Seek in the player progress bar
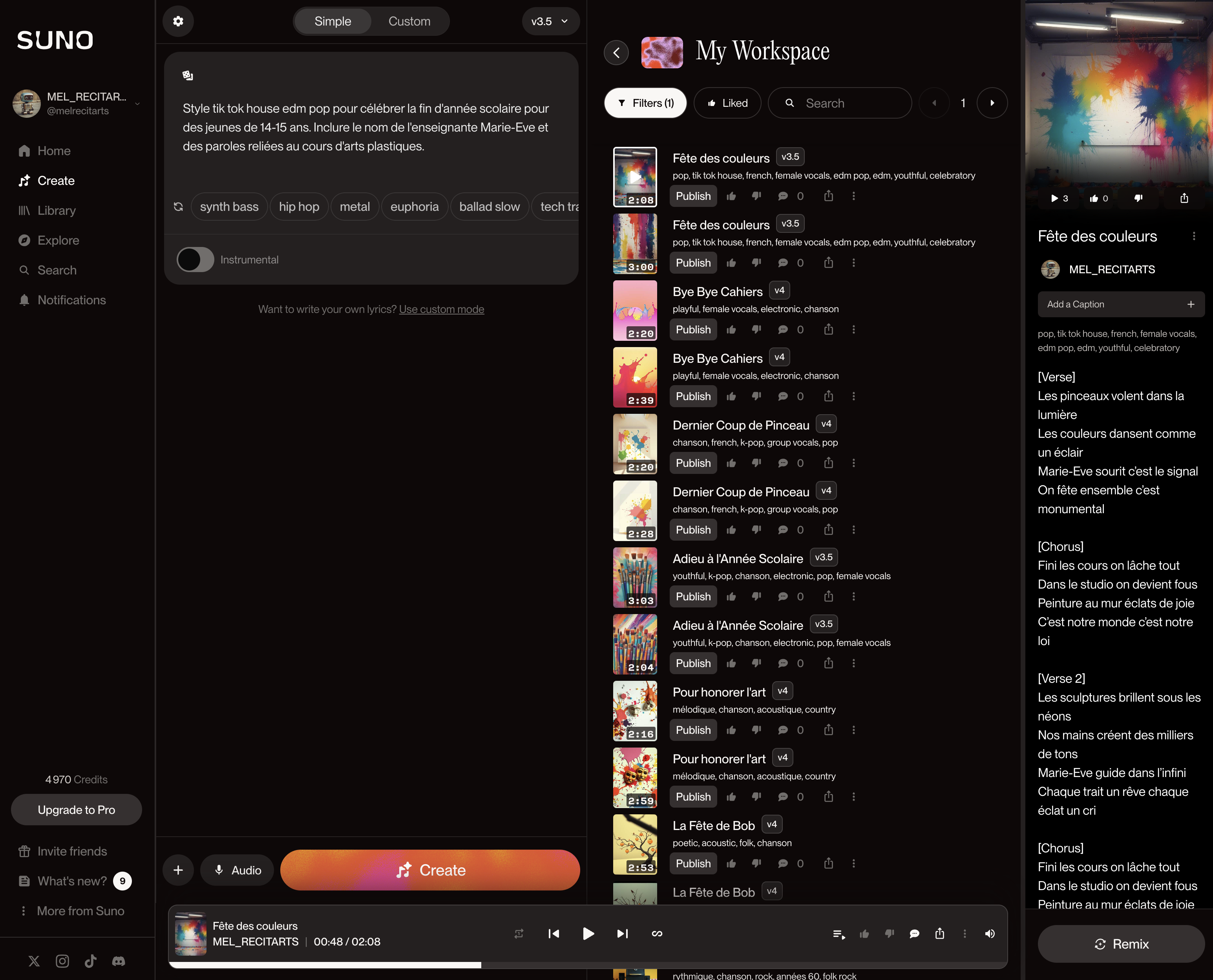The width and height of the screenshot is (1213, 980). [588, 965]
